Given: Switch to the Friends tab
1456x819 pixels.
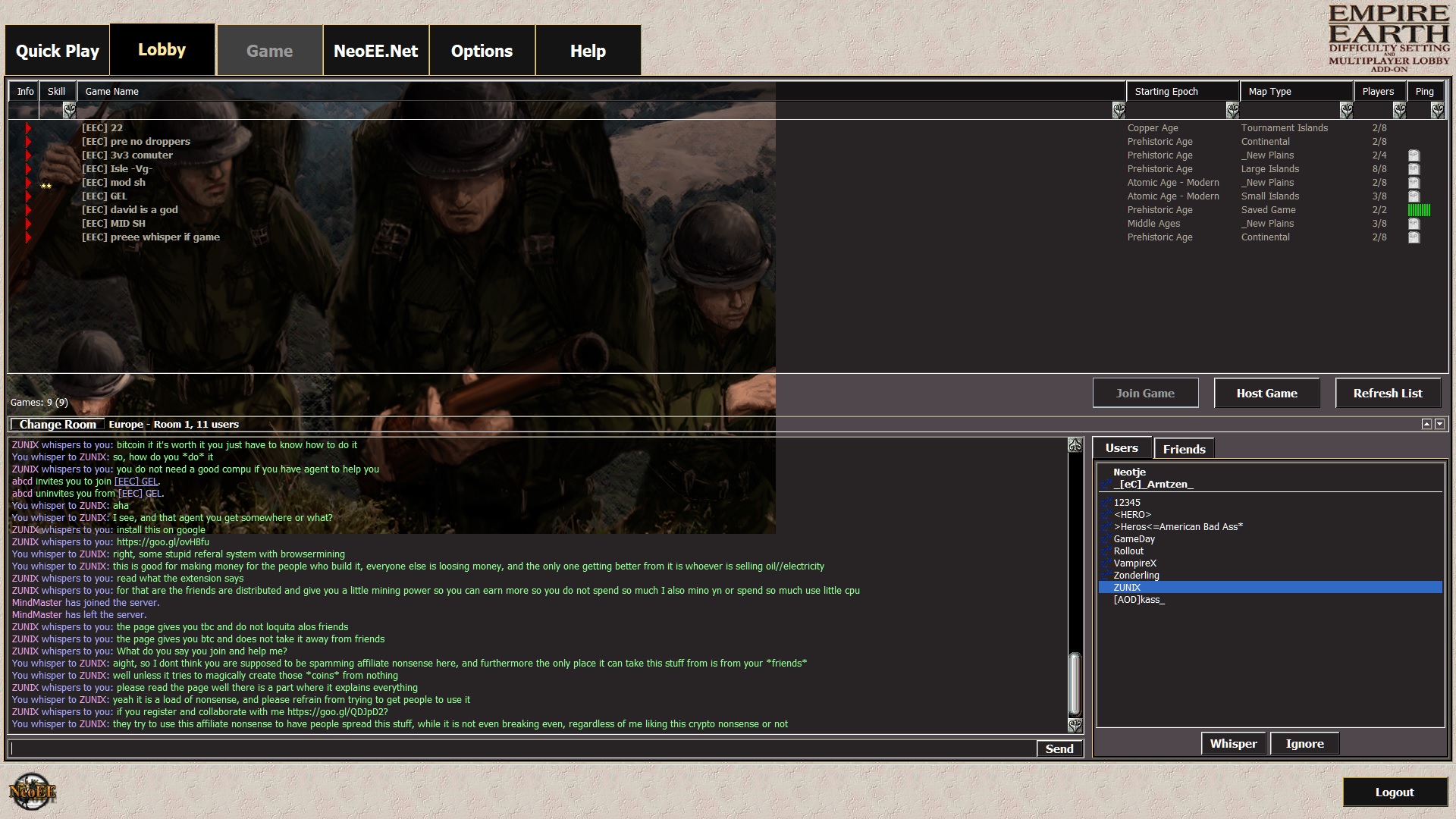Looking at the screenshot, I should click(x=1184, y=449).
